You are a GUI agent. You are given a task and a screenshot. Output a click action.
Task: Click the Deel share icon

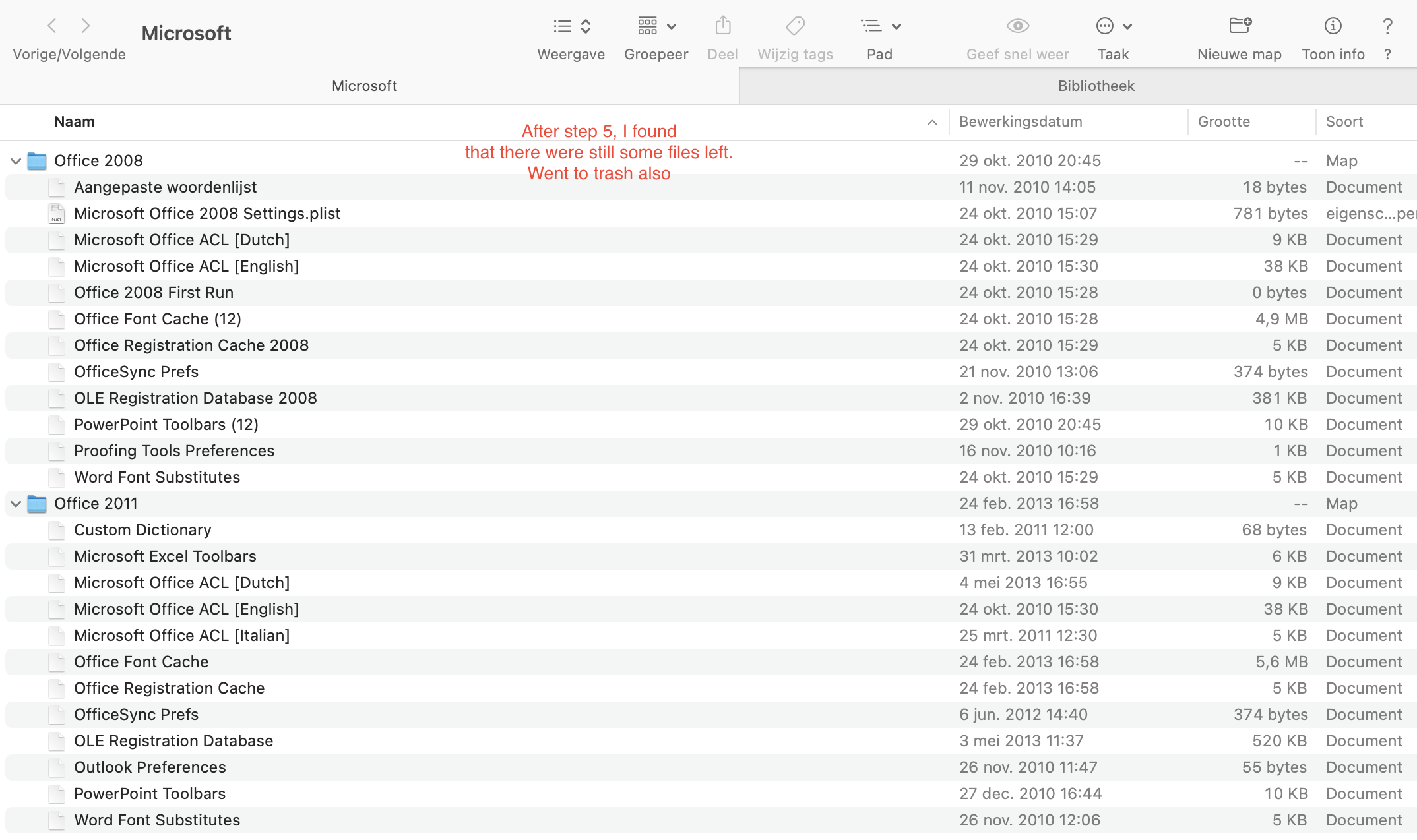(722, 26)
